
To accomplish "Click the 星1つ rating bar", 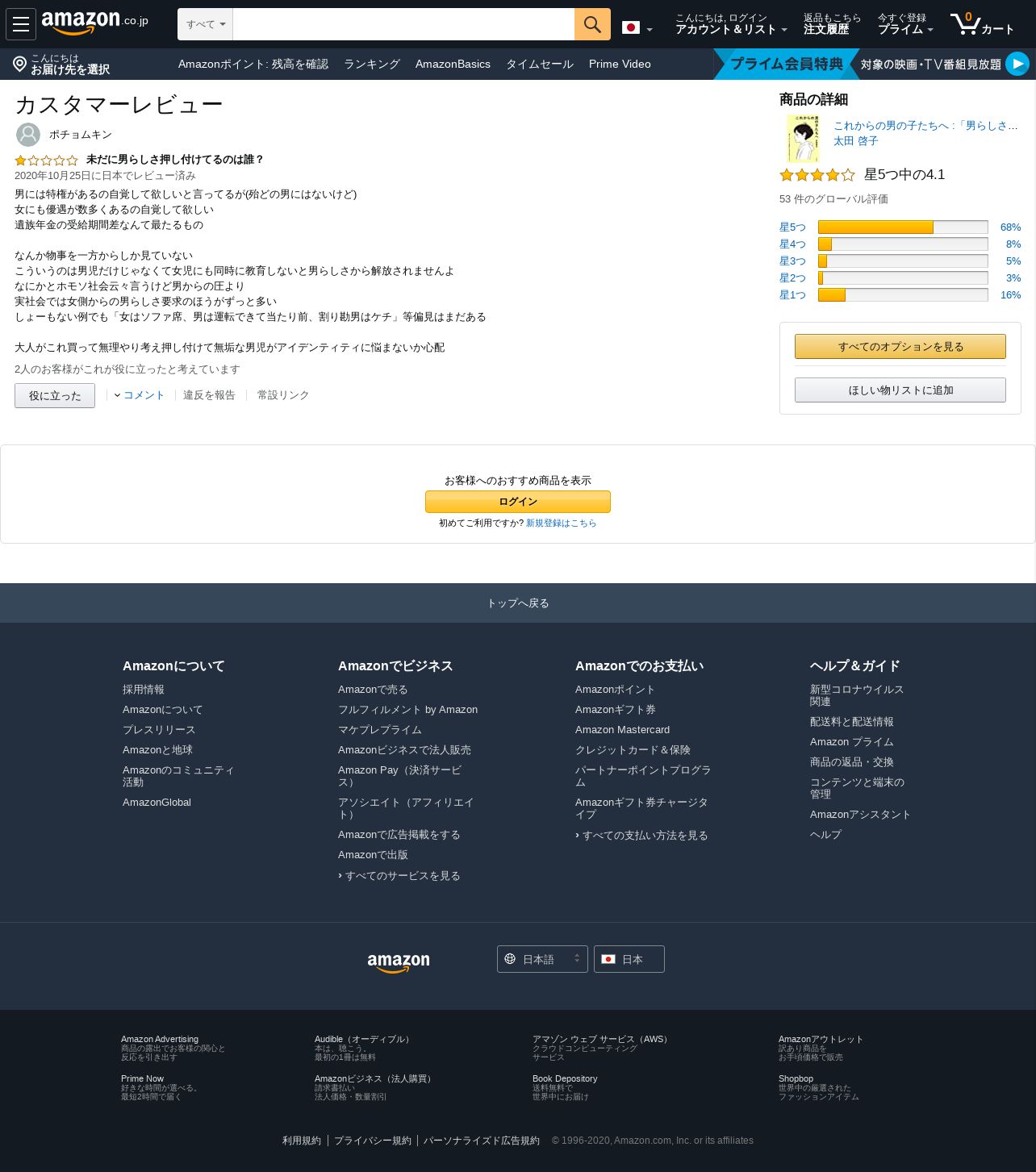I will tap(903, 295).
